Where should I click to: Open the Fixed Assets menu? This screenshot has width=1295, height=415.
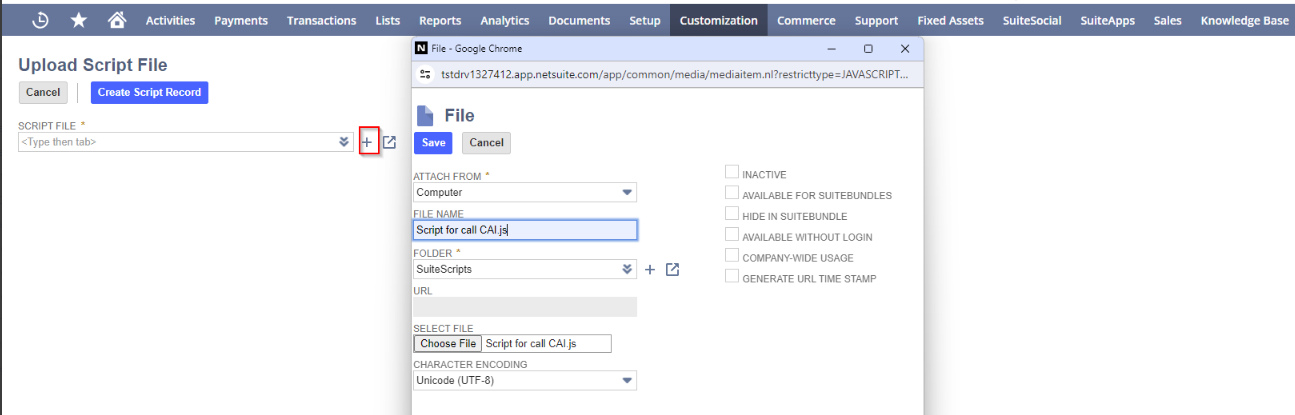tap(950, 20)
